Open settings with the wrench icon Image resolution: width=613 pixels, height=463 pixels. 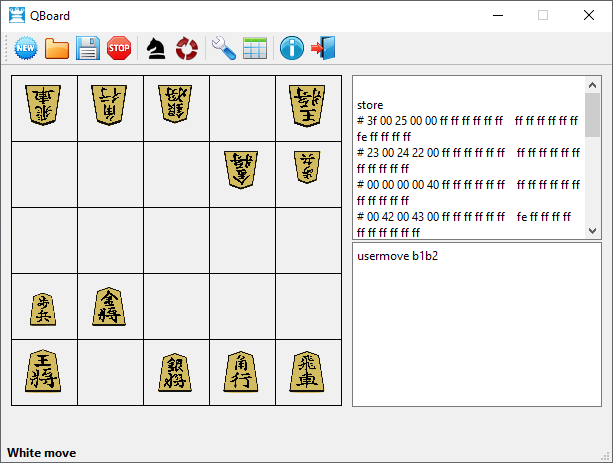(224, 48)
